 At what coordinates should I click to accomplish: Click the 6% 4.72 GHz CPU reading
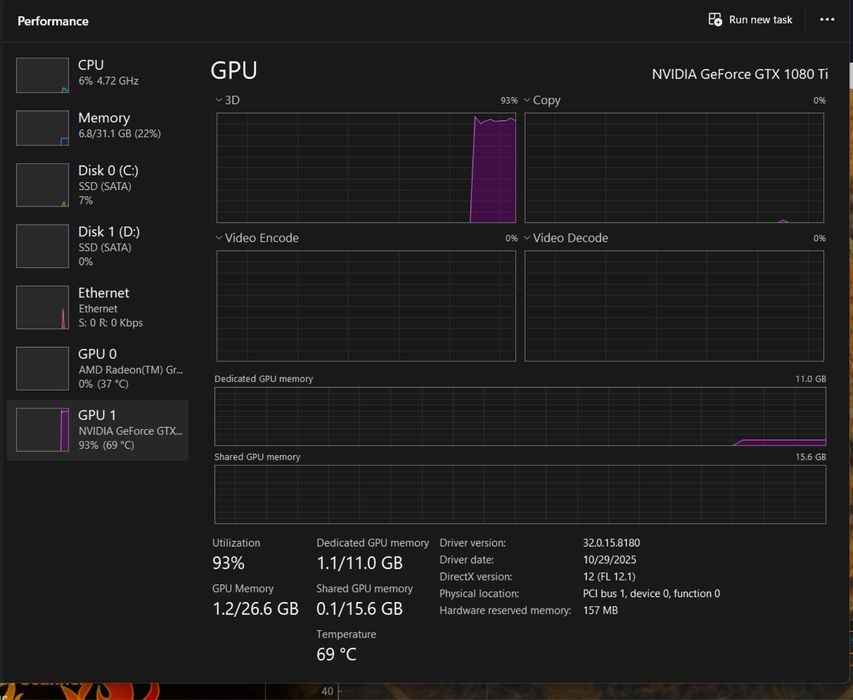click(108, 81)
